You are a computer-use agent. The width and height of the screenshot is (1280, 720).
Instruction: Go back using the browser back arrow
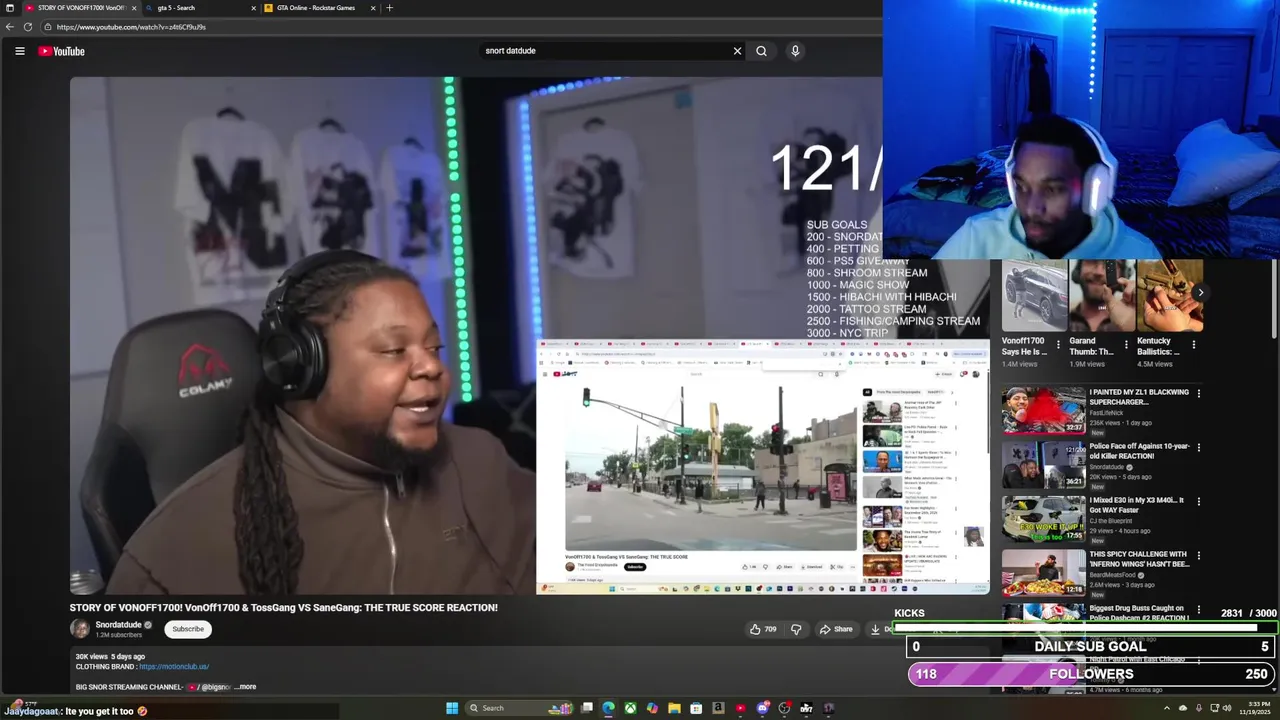tap(10, 27)
